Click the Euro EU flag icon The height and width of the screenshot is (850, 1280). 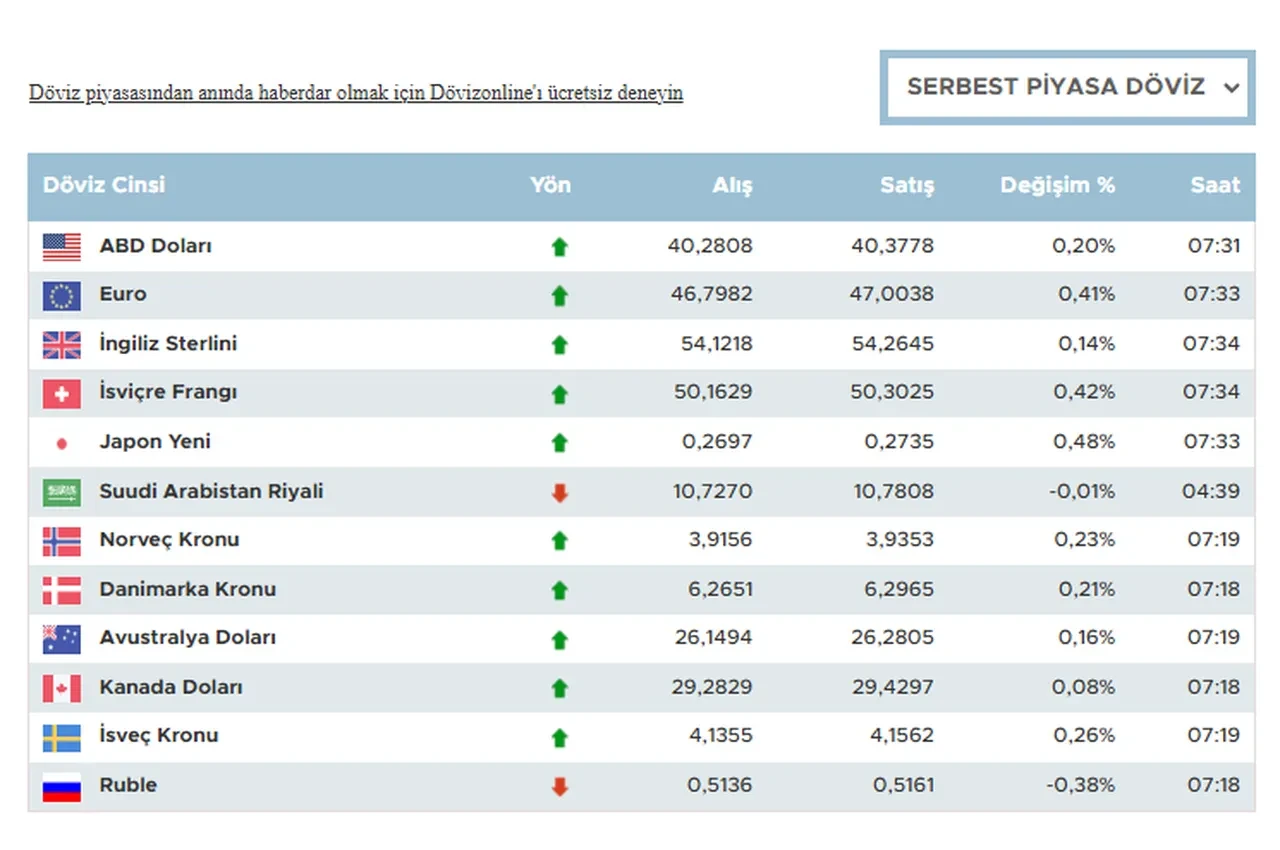pos(61,295)
